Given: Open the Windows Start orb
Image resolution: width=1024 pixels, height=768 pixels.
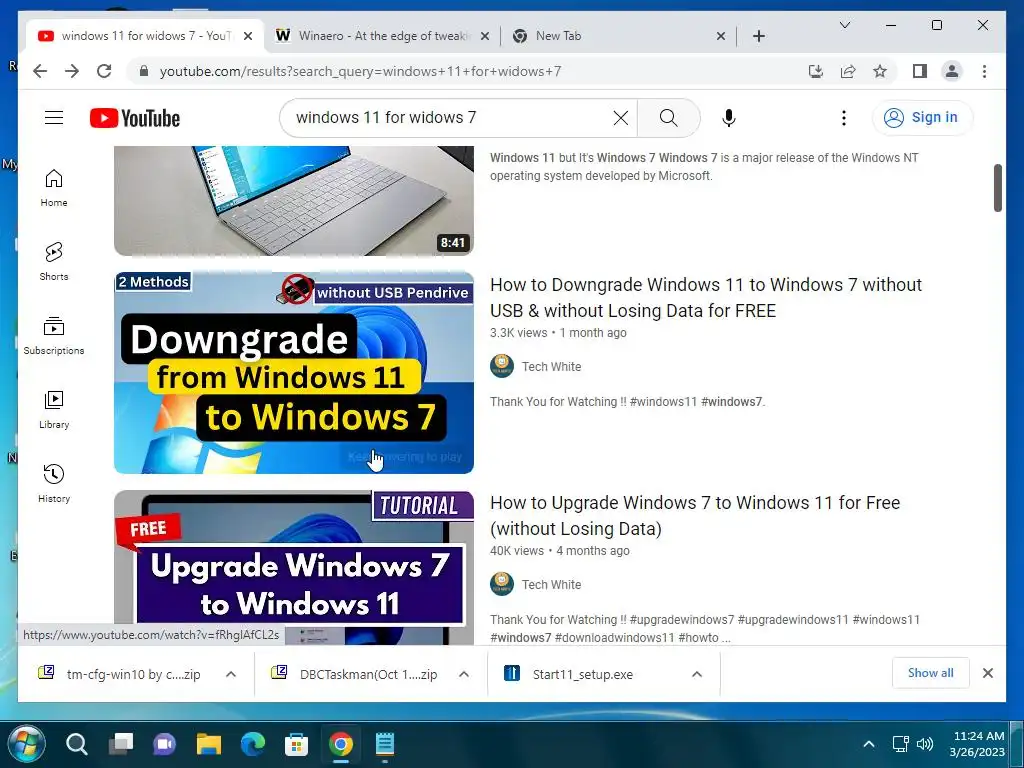Looking at the screenshot, I should (x=26, y=744).
